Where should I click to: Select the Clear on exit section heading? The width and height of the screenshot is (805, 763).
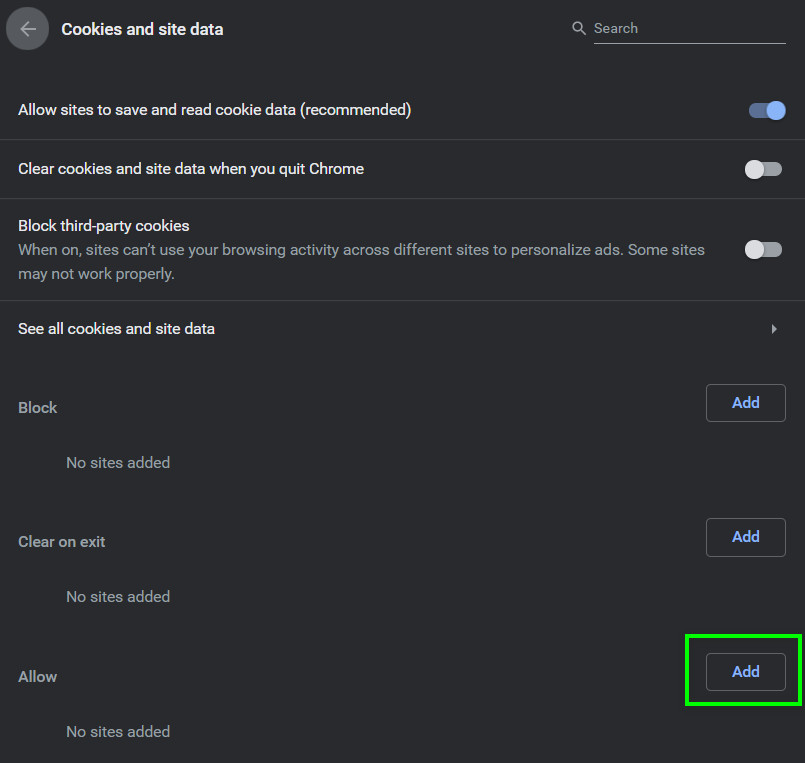click(x=61, y=542)
